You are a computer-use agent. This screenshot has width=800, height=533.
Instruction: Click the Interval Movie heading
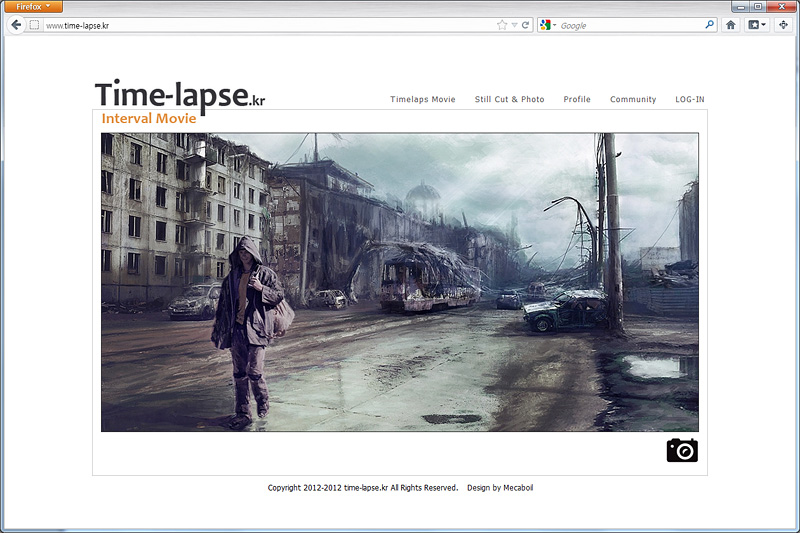pyautogui.click(x=149, y=118)
